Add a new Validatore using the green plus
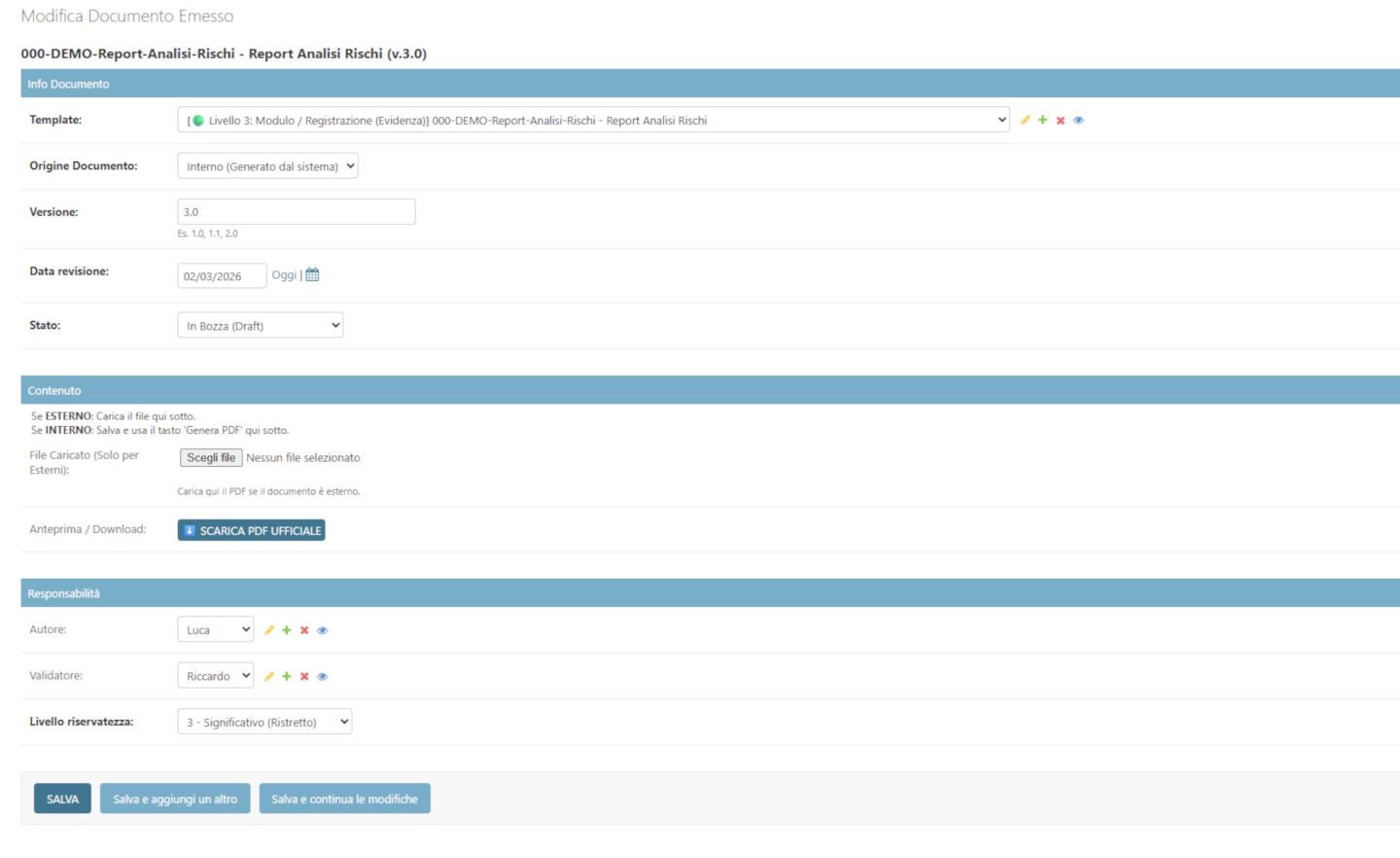Image resolution: width=1400 pixels, height=858 pixels. (286, 675)
